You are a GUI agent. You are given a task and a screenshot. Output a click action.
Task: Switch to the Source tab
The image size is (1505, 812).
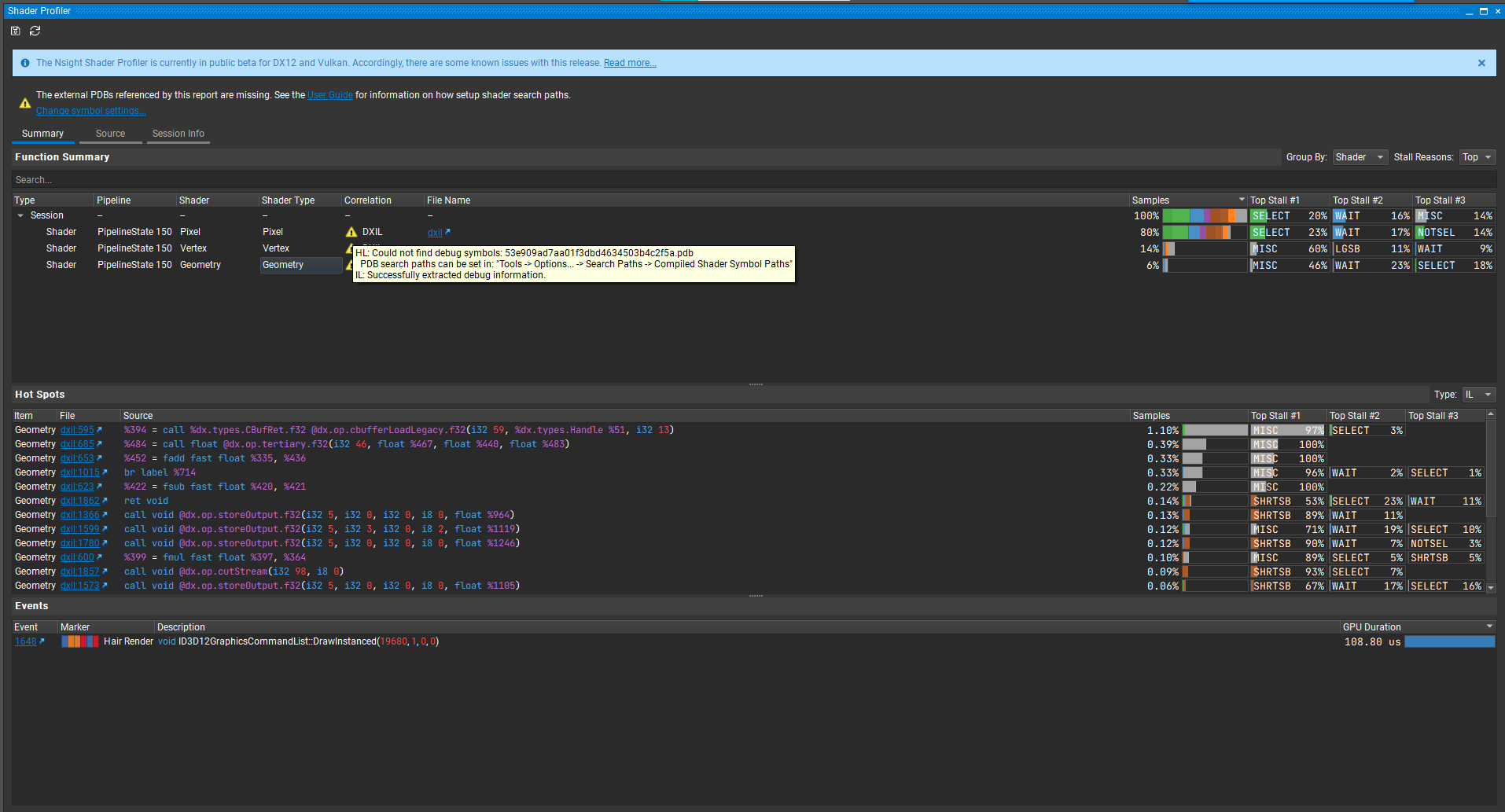click(110, 134)
